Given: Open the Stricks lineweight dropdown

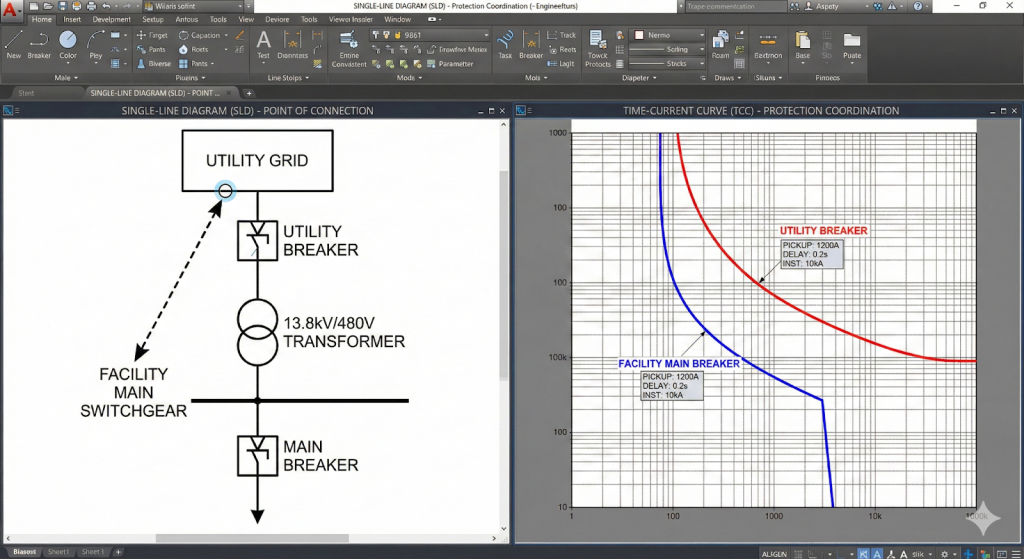Looking at the screenshot, I should click(667, 64).
